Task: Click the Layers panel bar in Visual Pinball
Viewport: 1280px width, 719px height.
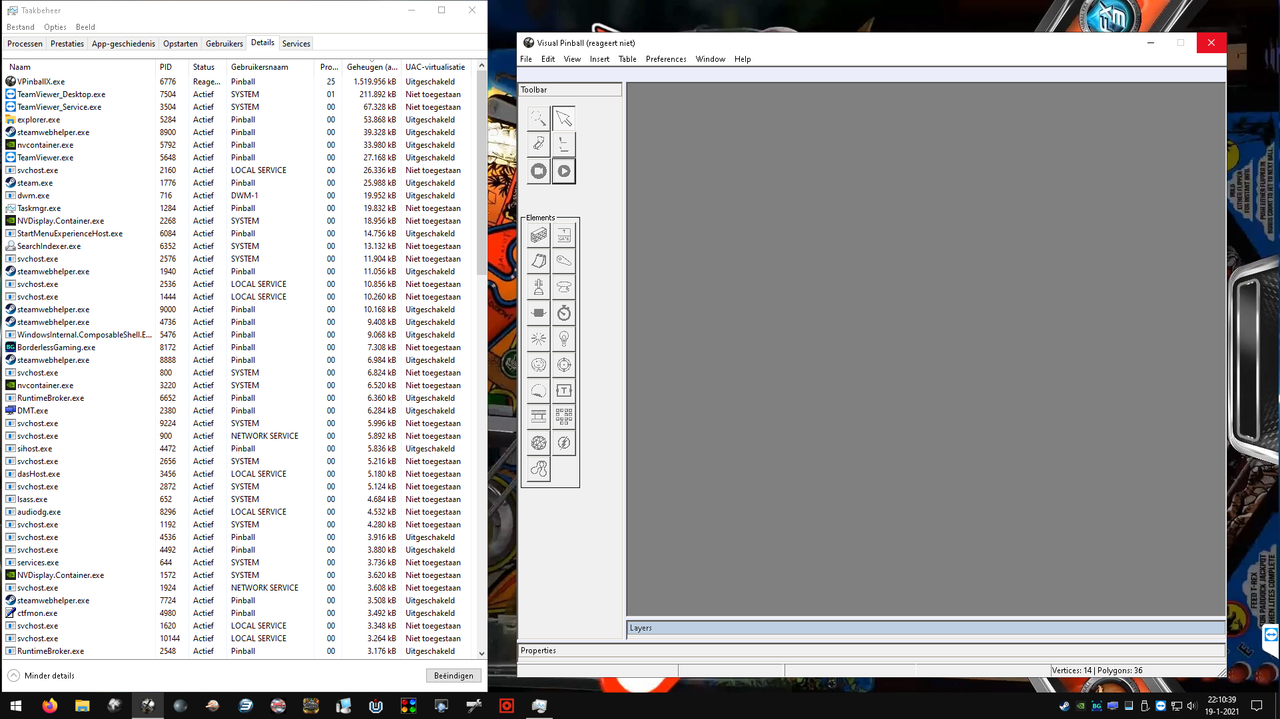Action: tap(926, 628)
